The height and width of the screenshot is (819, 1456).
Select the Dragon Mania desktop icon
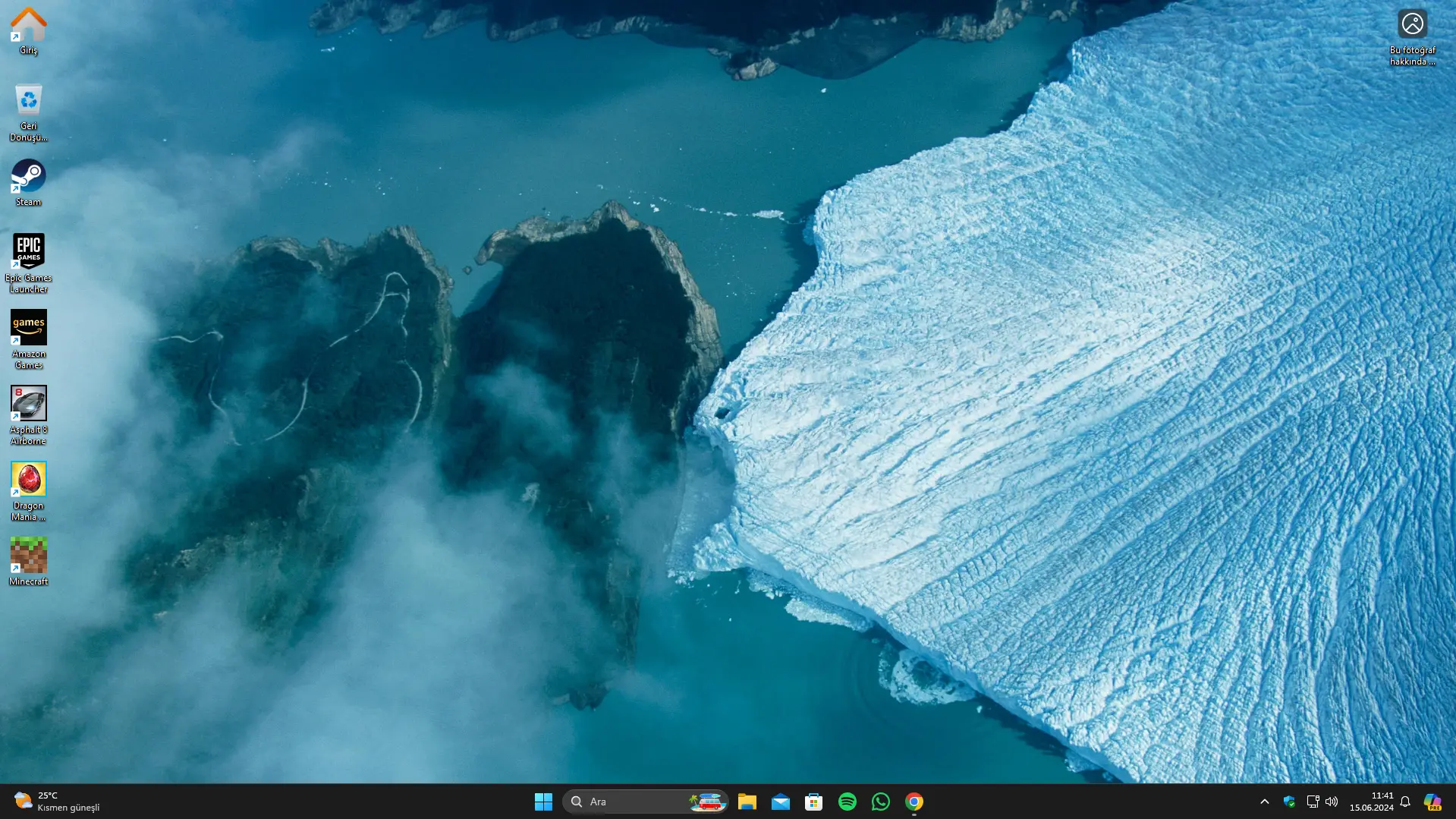click(x=28, y=490)
